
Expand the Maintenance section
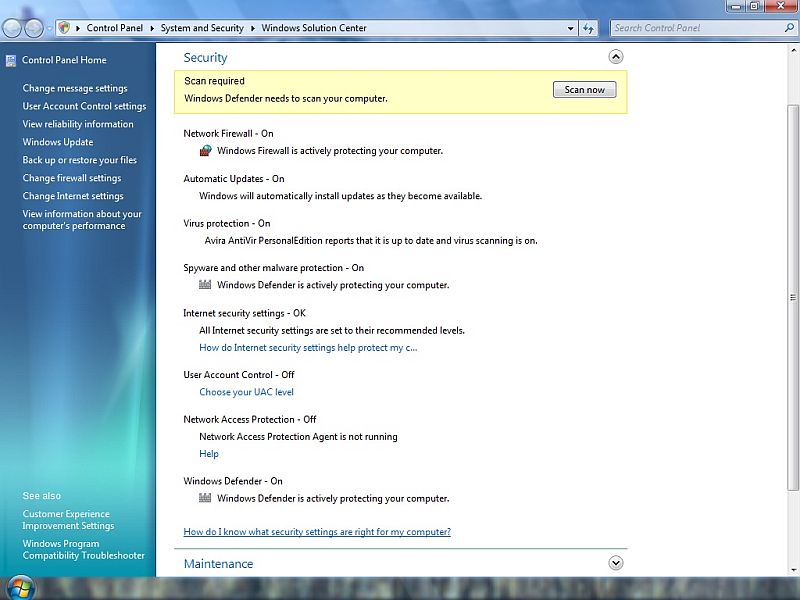[x=616, y=563]
